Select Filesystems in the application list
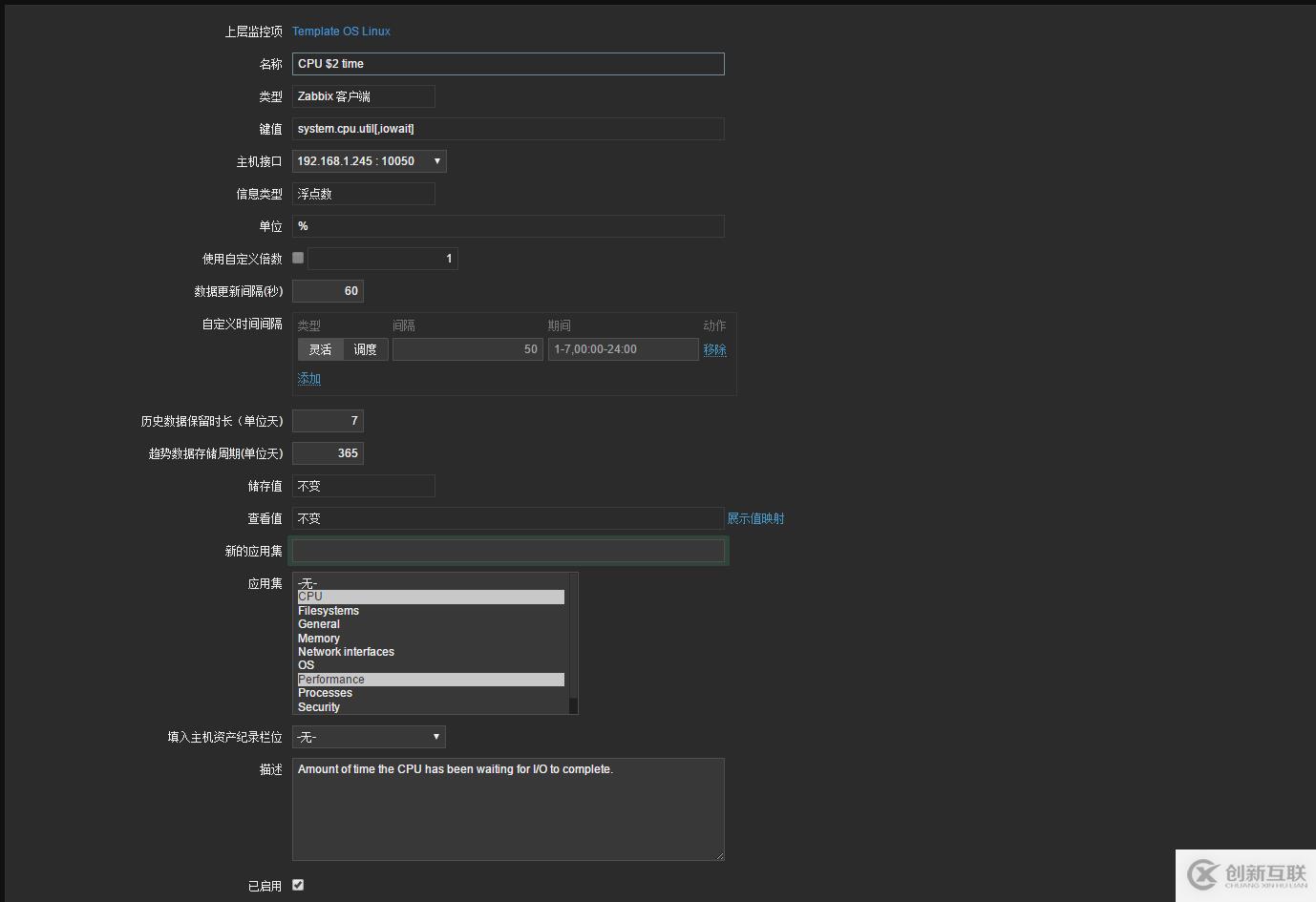The height and width of the screenshot is (902, 1316). point(431,611)
